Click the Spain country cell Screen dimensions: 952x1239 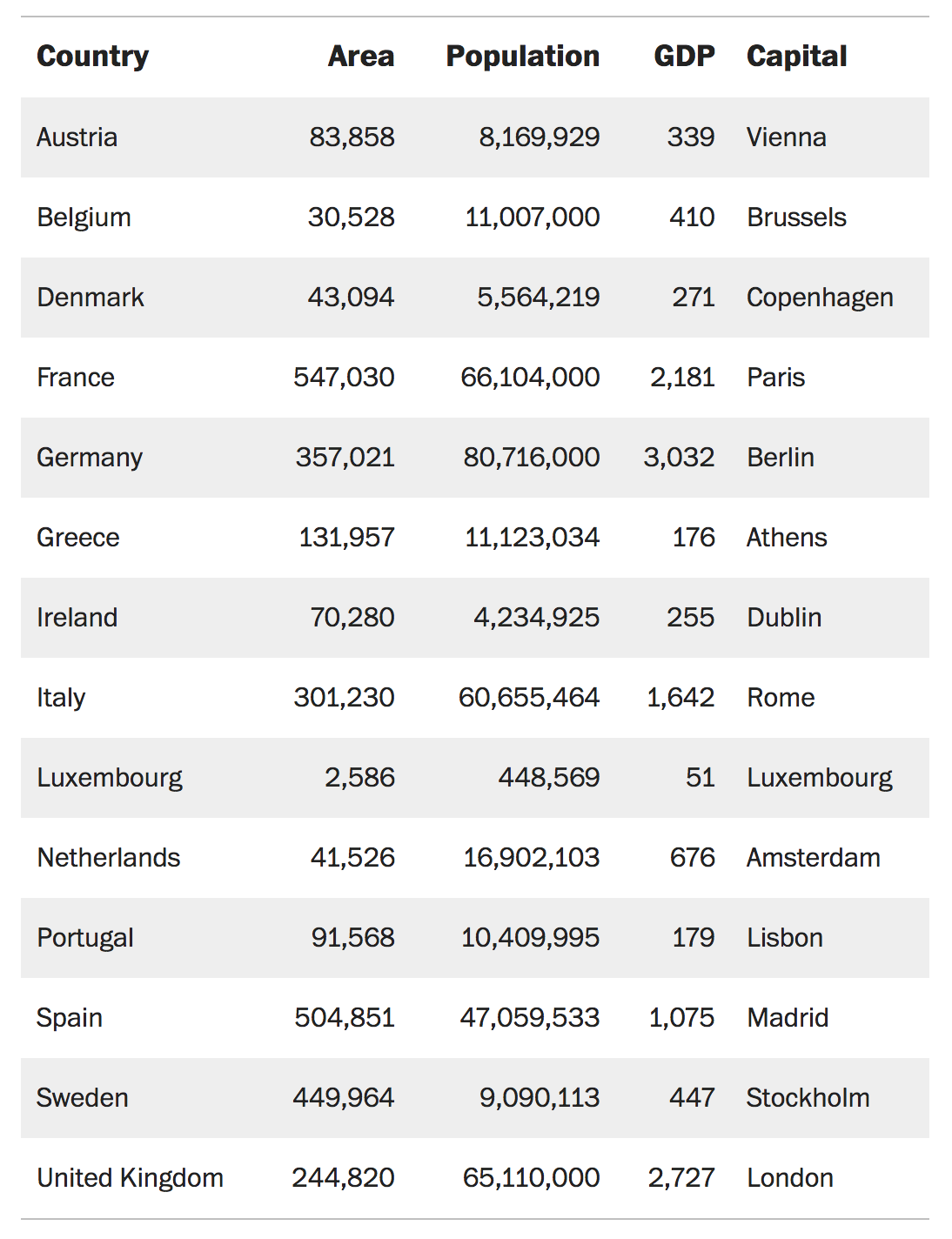(70, 1018)
